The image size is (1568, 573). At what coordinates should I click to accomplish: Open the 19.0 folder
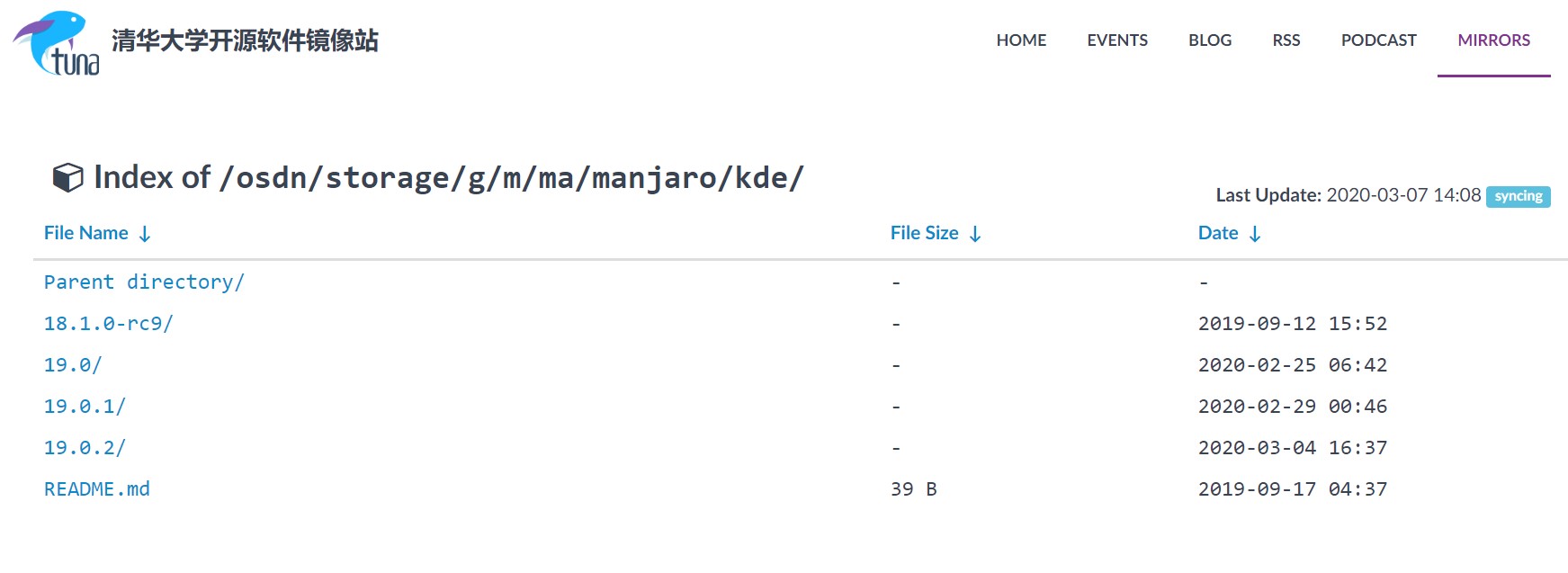tap(73, 365)
